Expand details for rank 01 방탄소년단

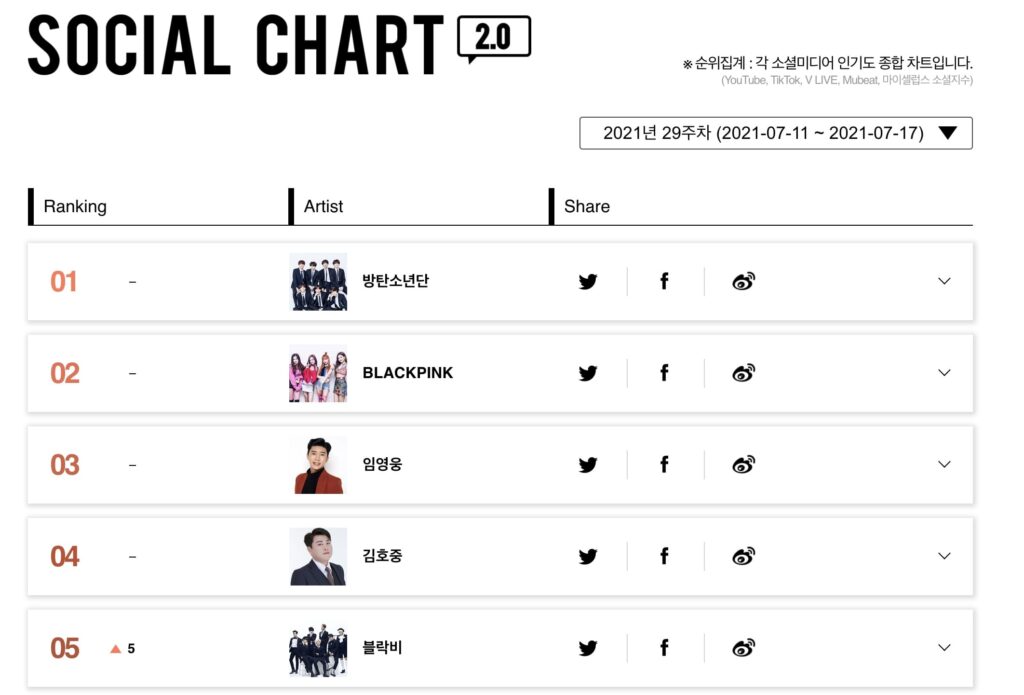point(944,281)
